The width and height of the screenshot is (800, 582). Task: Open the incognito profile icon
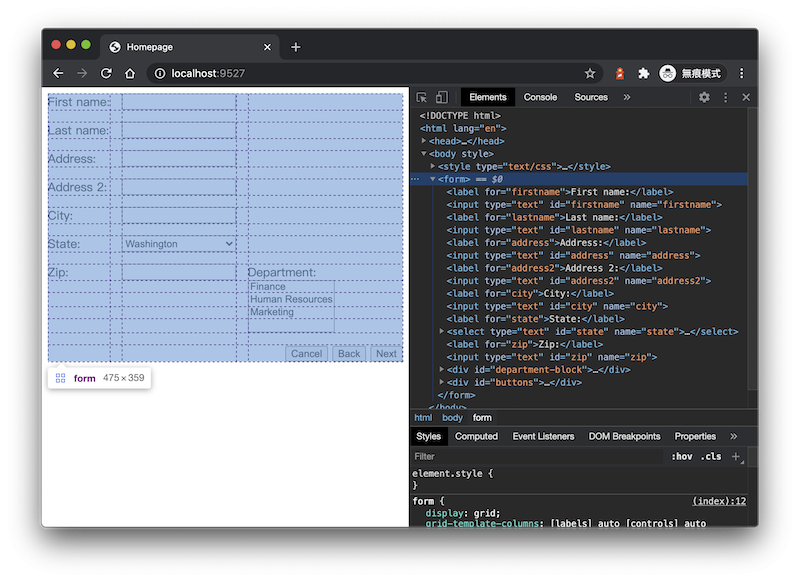click(x=667, y=73)
